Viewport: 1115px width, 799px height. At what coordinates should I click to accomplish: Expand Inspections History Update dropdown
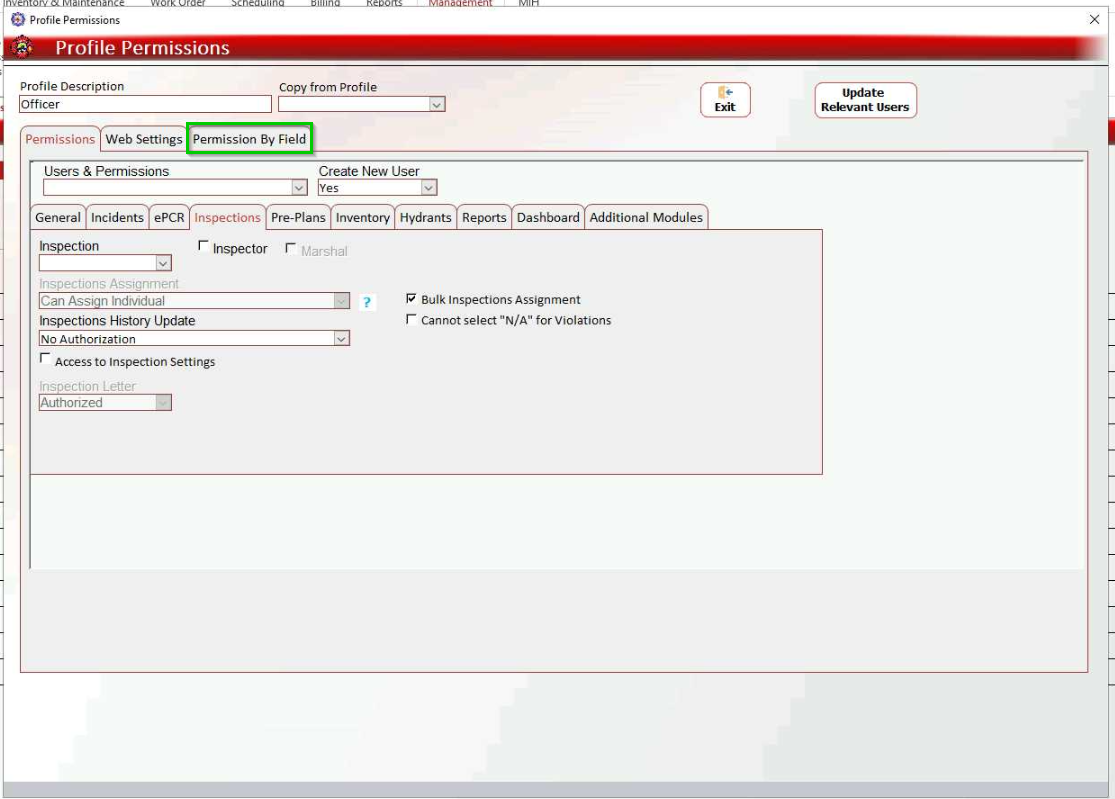(x=341, y=339)
